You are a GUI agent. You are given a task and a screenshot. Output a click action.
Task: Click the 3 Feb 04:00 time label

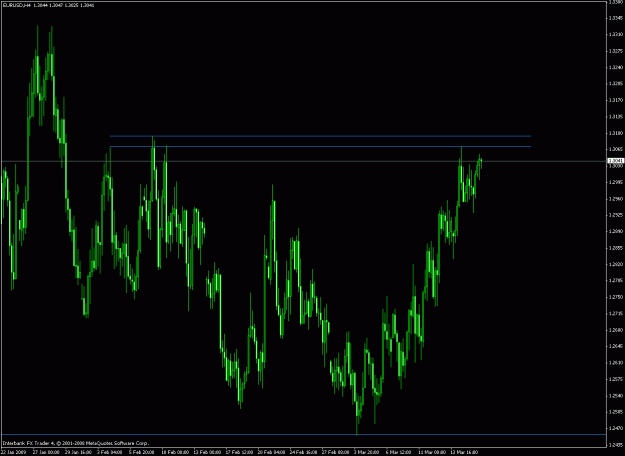pos(110,452)
